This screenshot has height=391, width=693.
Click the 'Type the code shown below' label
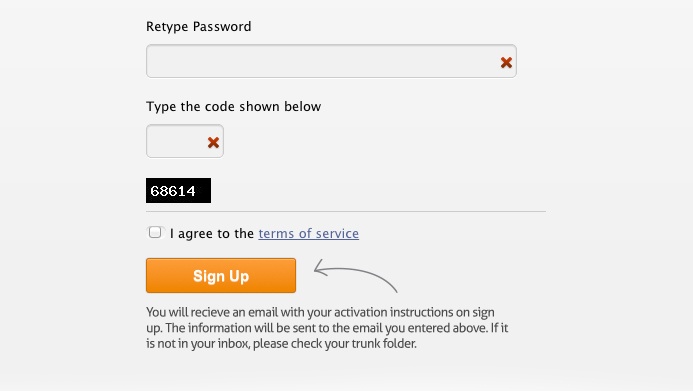coord(233,106)
